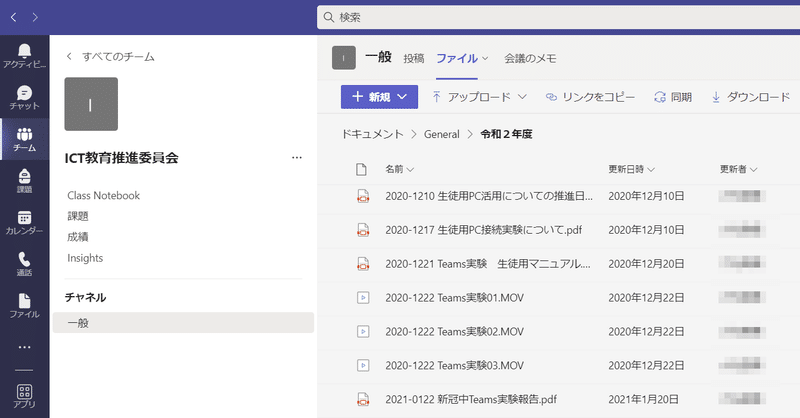Open the Files (ファイル) sidebar icon
Viewport: 800px width, 418px height.
24,306
